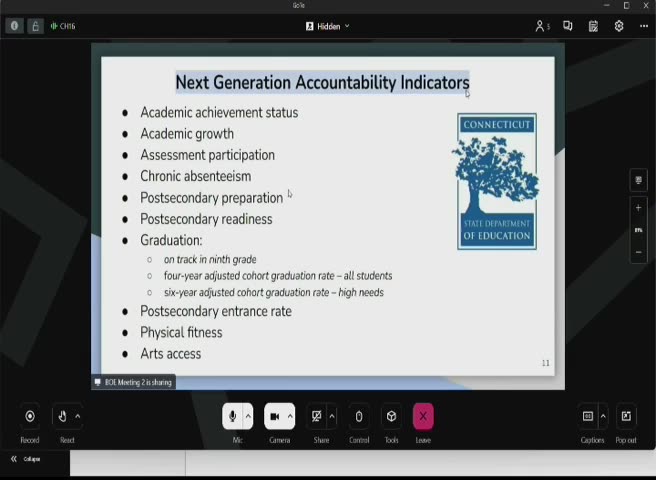Minimize the GoTo window
The width and height of the screenshot is (656, 480).
point(606,5)
